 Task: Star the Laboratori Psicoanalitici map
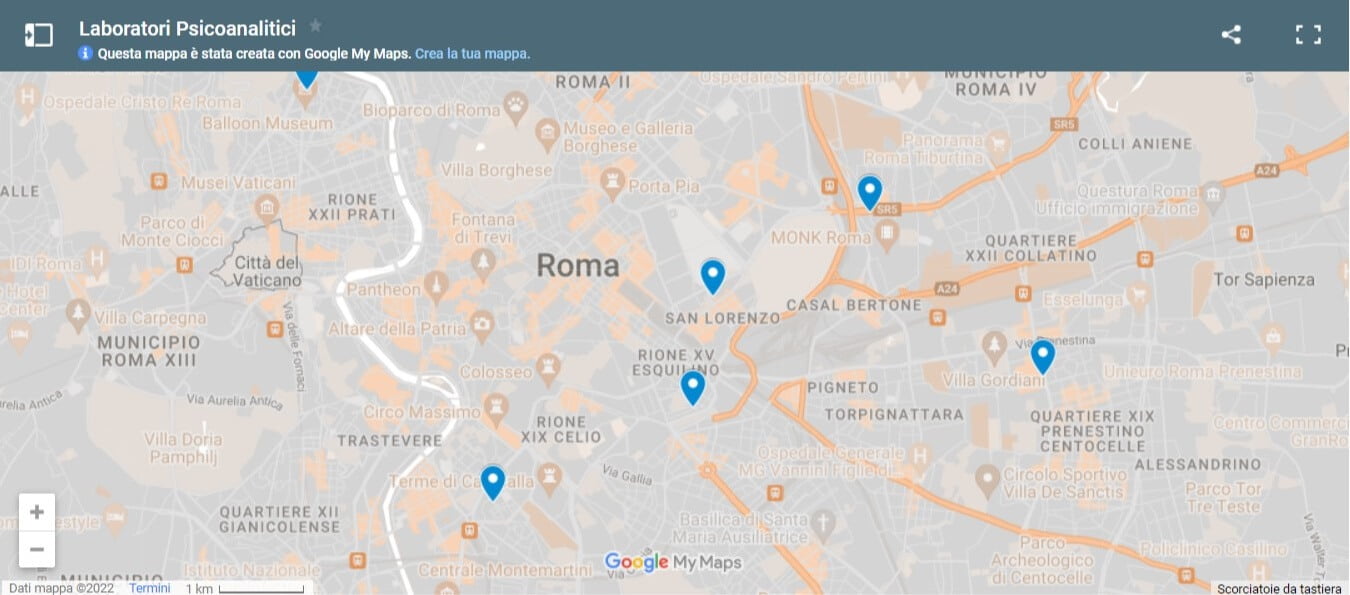point(315,26)
